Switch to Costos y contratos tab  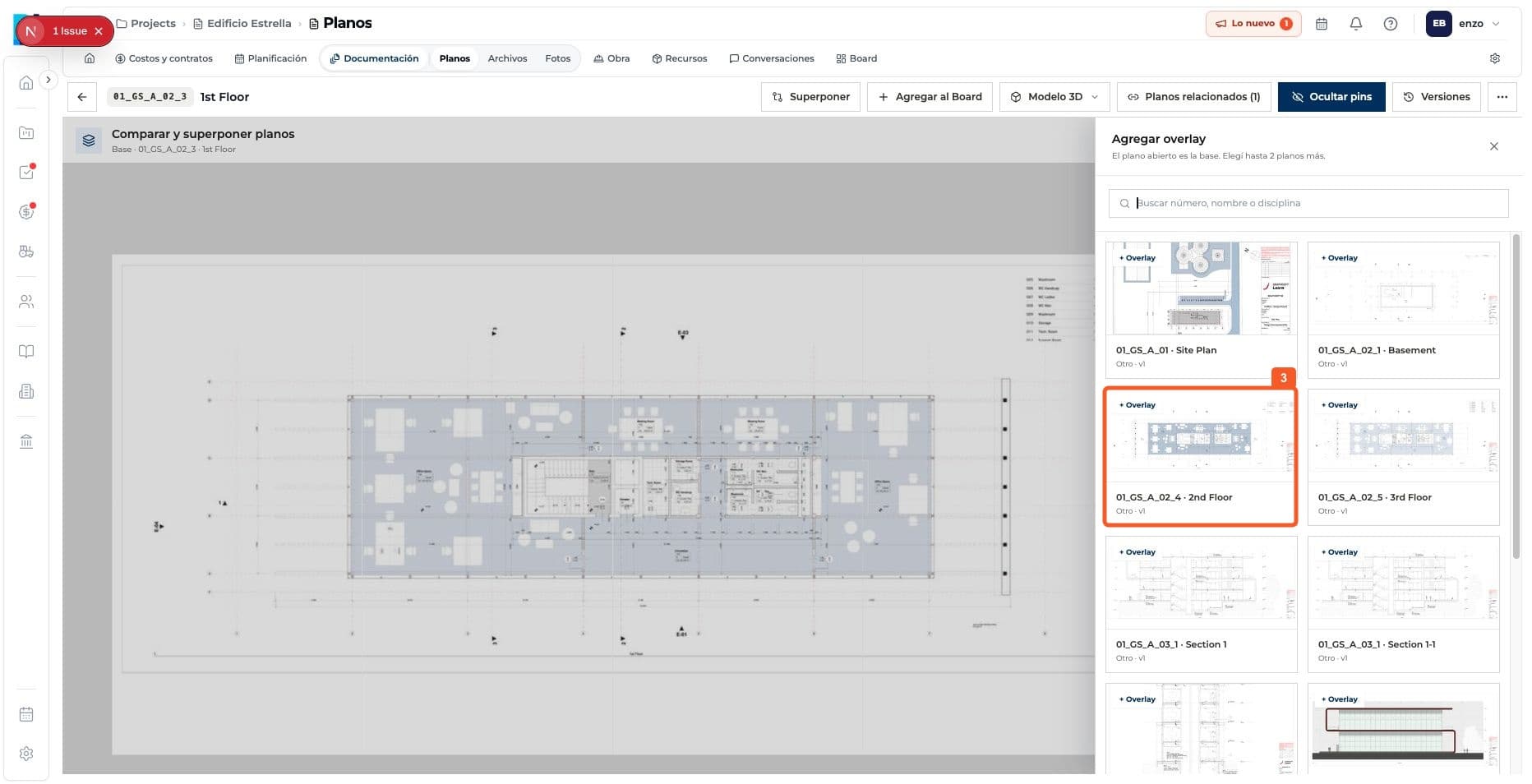(164, 58)
